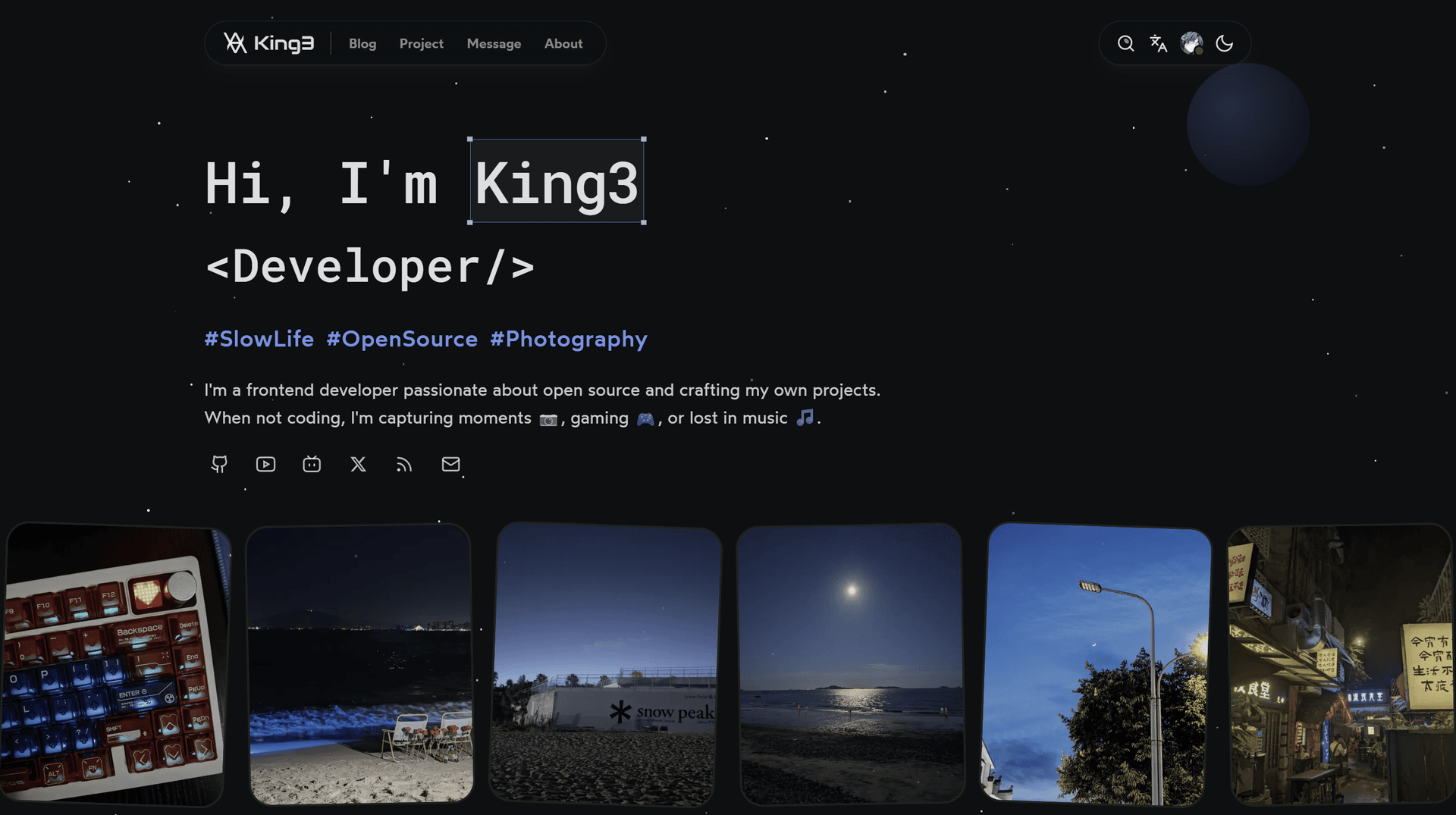Open the YouTube channel icon
Screen dimensions: 1456x815
(265, 464)
